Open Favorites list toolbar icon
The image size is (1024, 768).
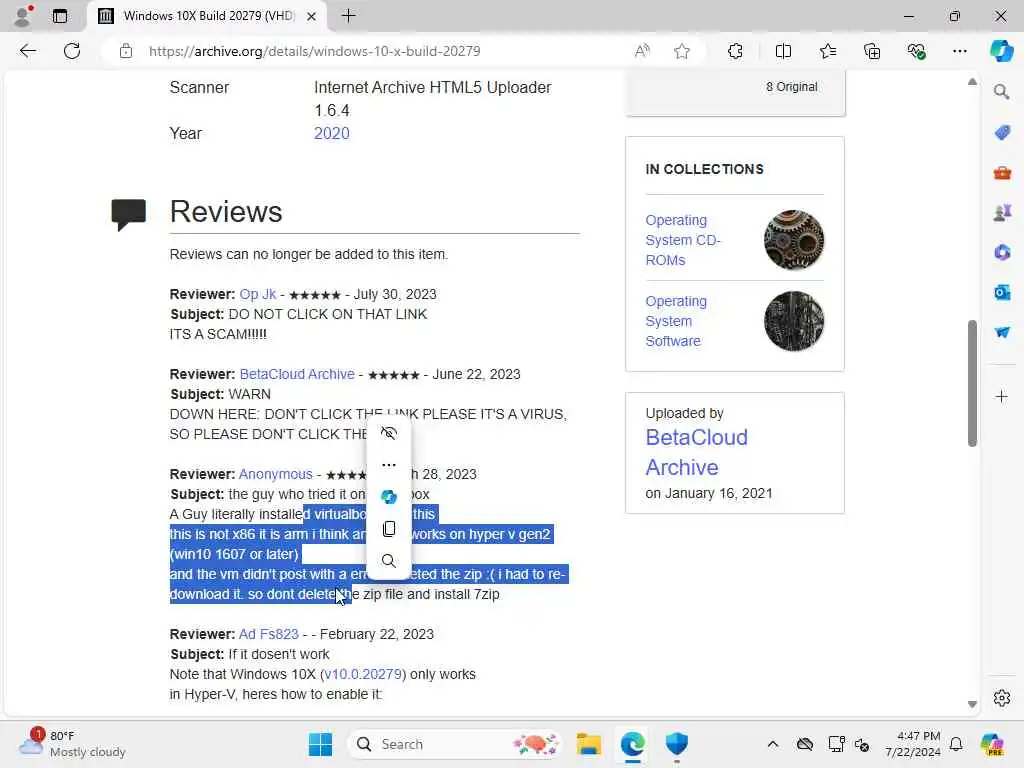(x=827, y=51)
